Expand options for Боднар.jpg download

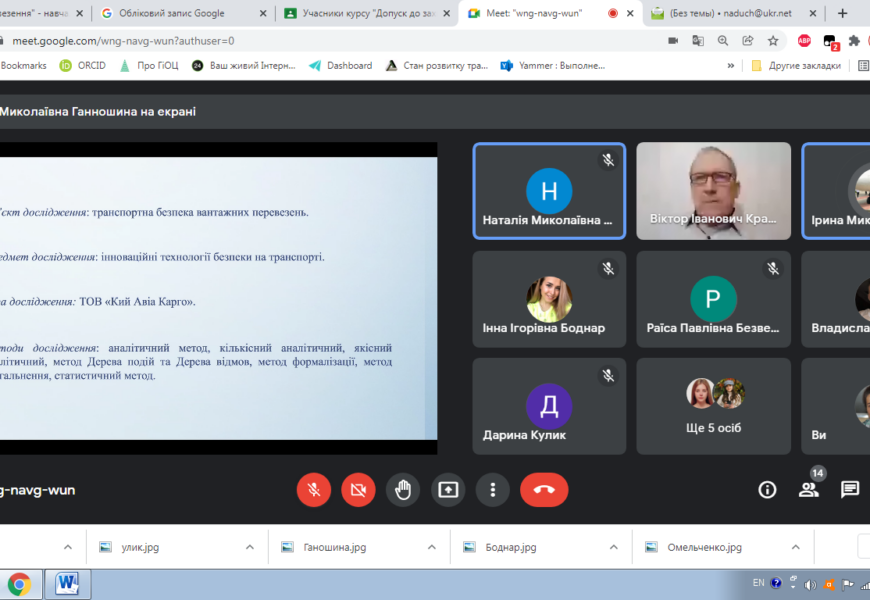(x=614, y=547)
